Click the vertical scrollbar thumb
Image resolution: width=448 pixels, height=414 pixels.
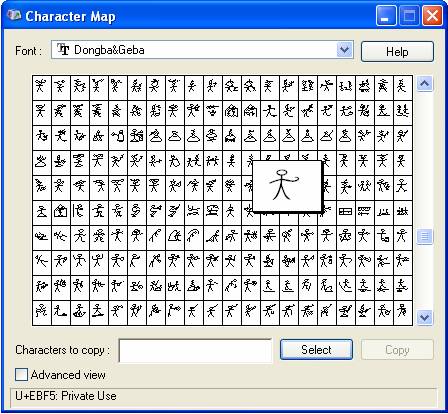click(x=424, y=236)
